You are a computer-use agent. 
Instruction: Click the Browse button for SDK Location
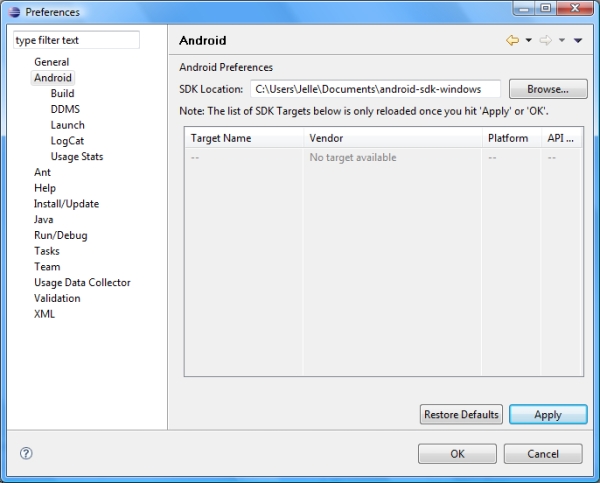(x=547, y=89)
